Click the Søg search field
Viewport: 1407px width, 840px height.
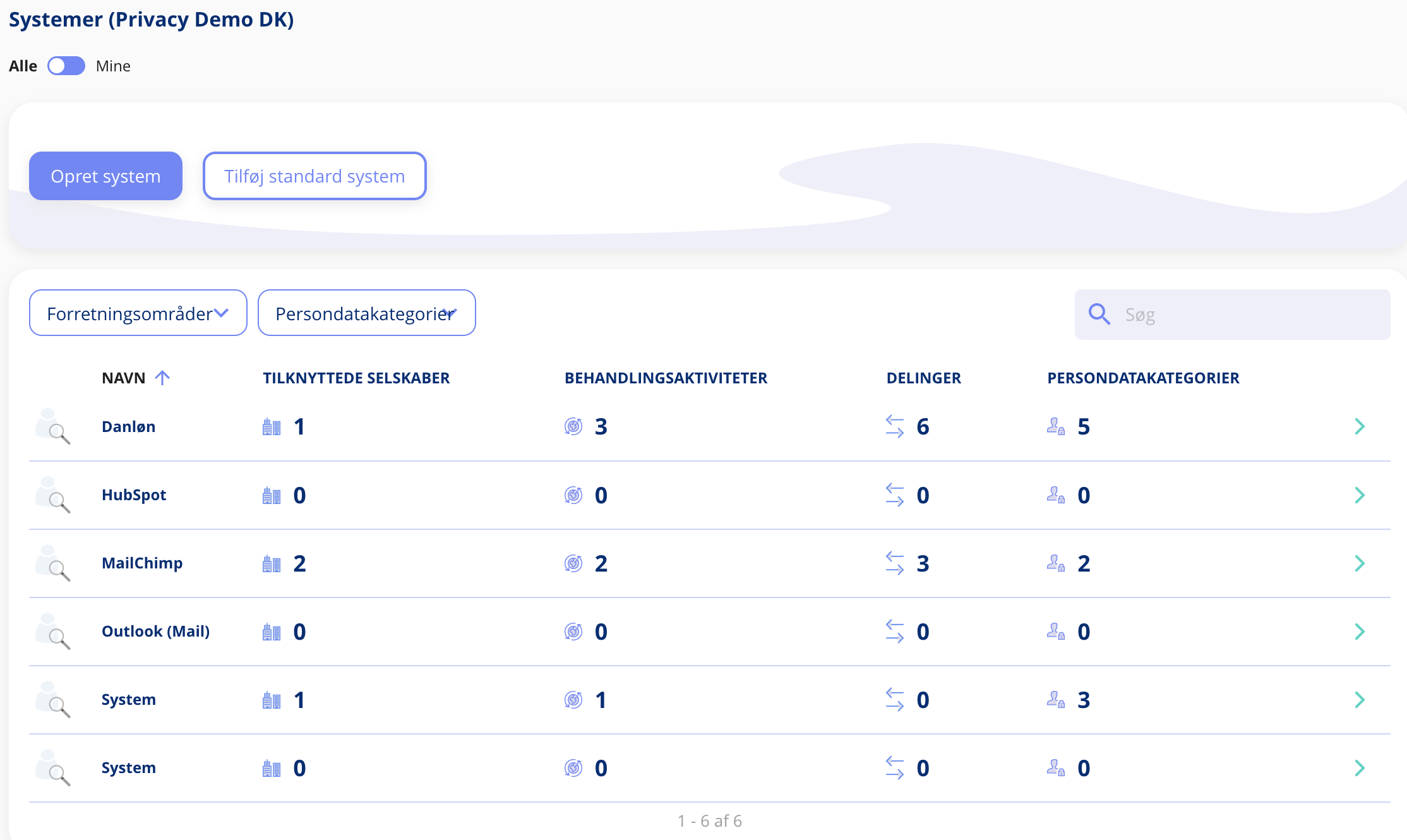pos(1232,314)
